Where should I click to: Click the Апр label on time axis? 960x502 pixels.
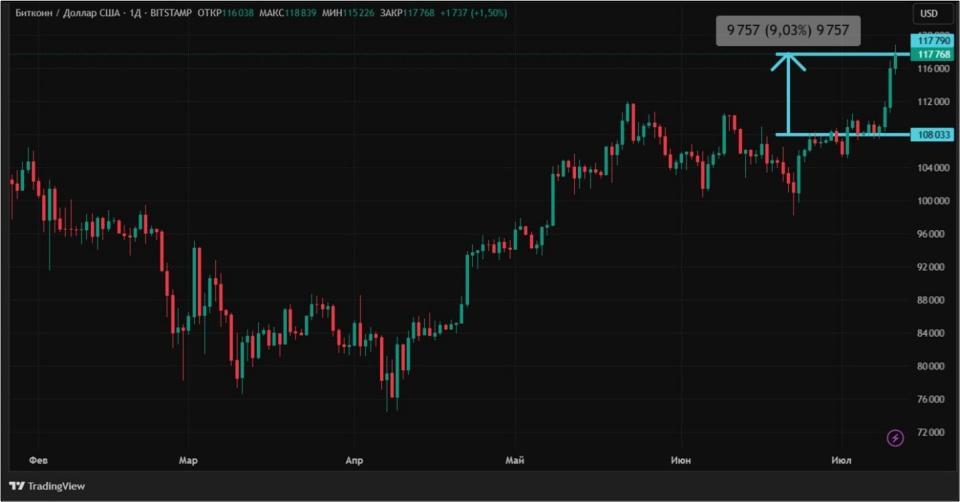click(x=354, y=460)
